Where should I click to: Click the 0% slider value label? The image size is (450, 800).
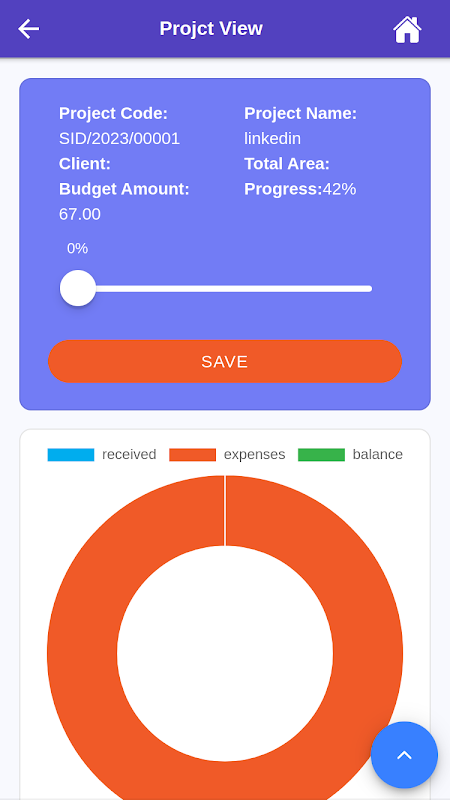78,248
